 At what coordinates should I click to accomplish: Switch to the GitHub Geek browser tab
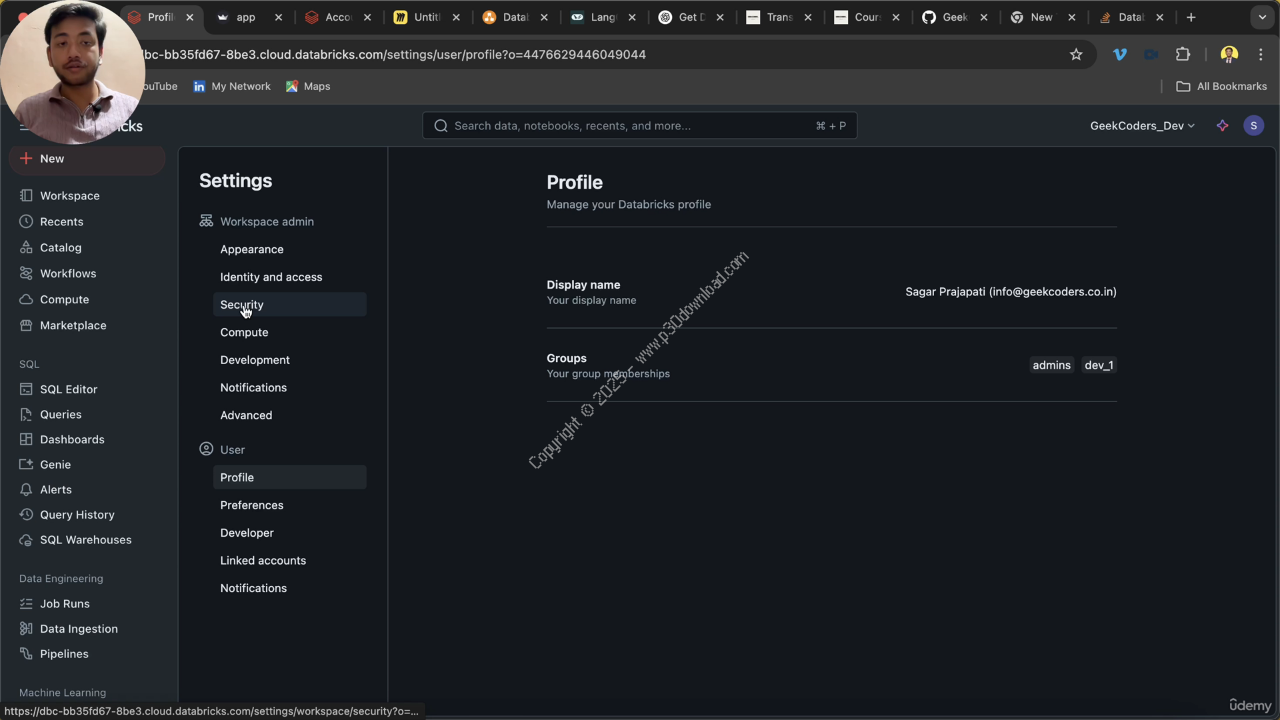coord(955,17)
